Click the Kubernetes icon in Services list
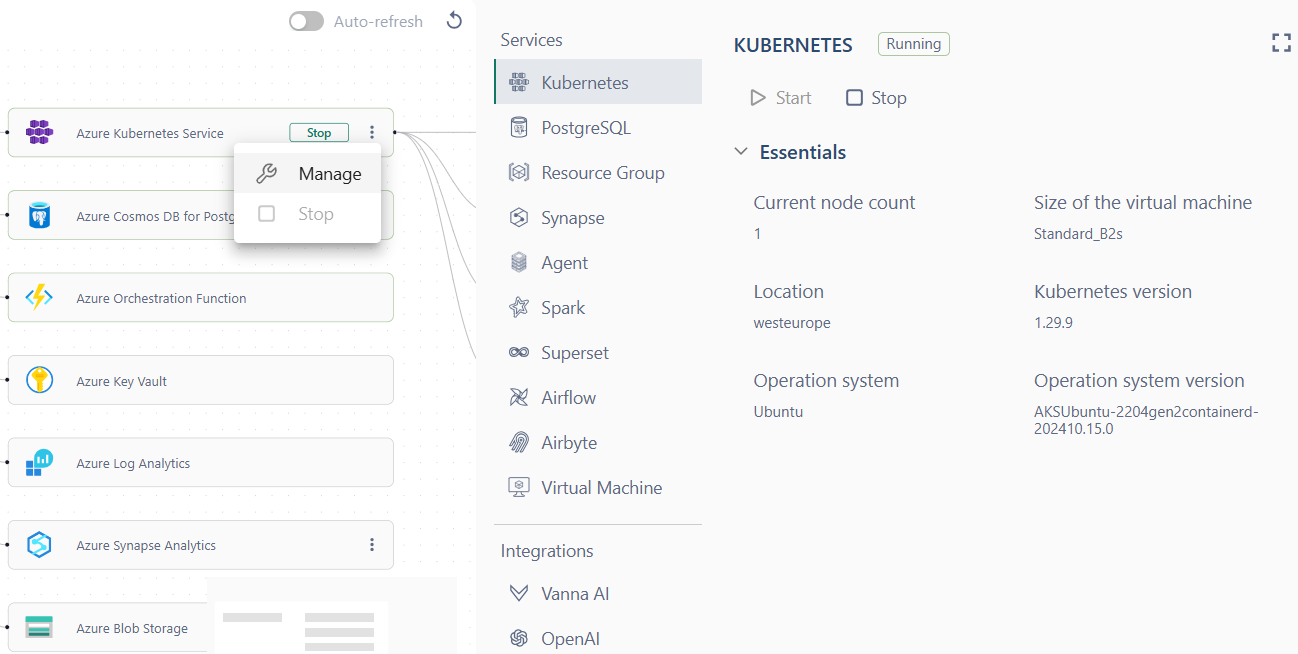Viewport: 1298px width, 654px height. click(x=519, y=82)
